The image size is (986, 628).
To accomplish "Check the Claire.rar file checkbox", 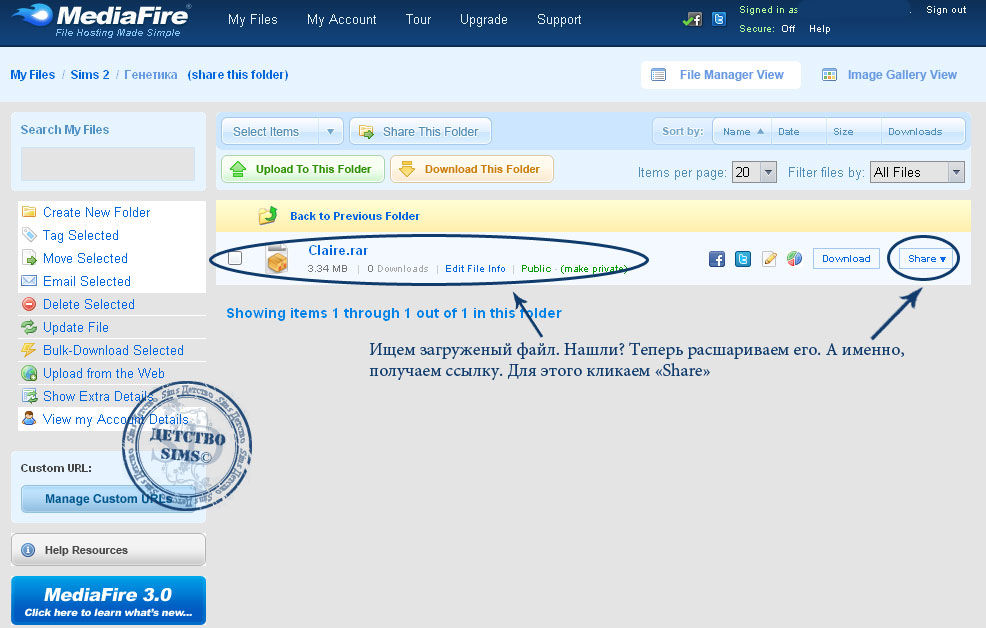I will [235, 258].
